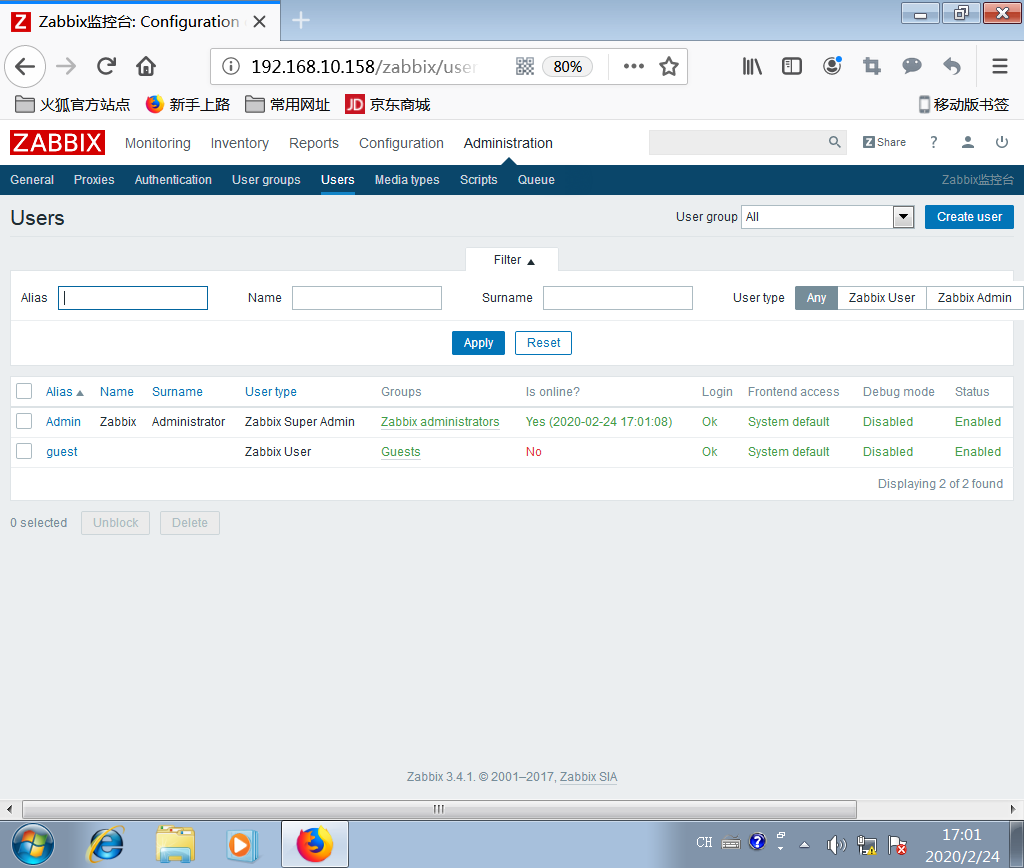1024x868 pixels.
Task: Open the Firefox hamburger menu
Action: tap(1000, 66)
